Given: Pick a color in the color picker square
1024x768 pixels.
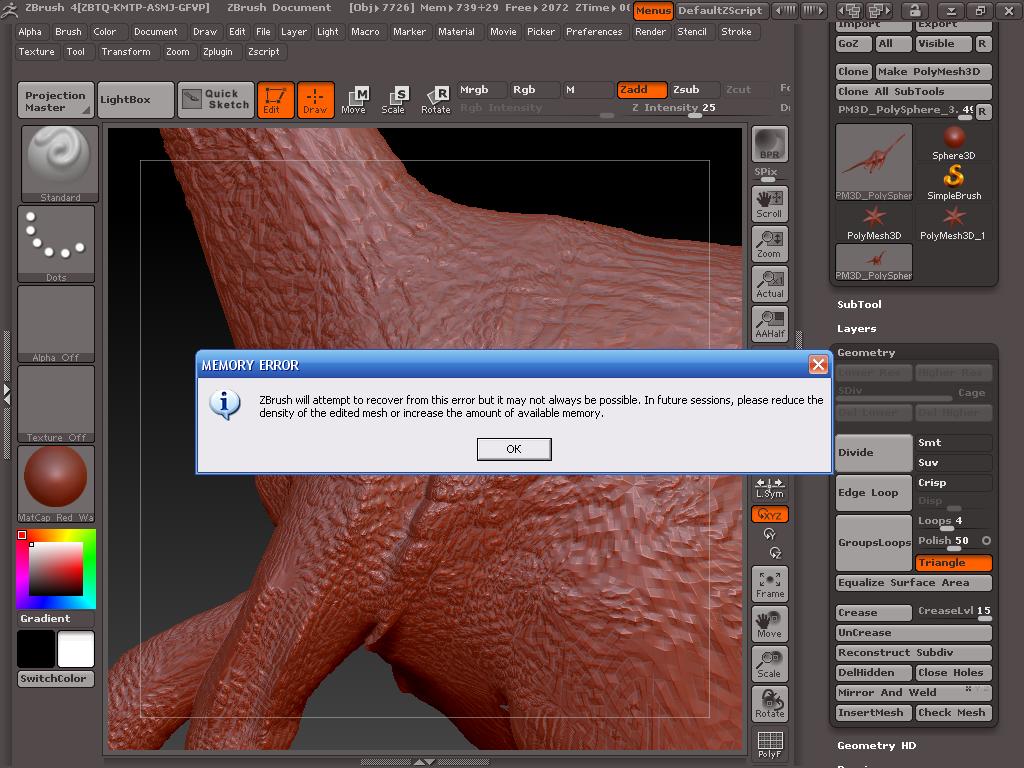Looking at the screenshot, I should [x=56, y=569].
